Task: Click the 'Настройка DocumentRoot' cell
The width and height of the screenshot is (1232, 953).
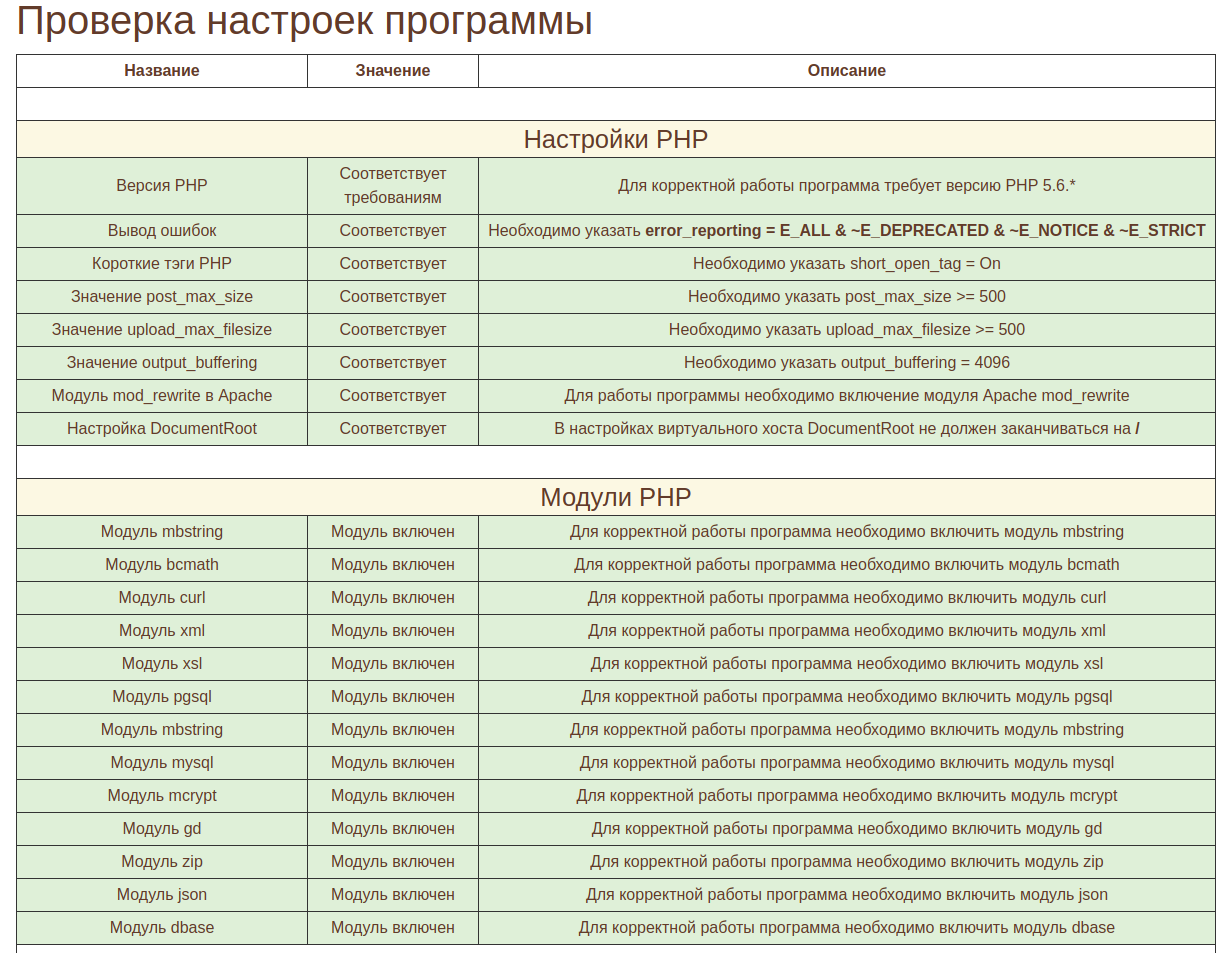Action: 162,429
